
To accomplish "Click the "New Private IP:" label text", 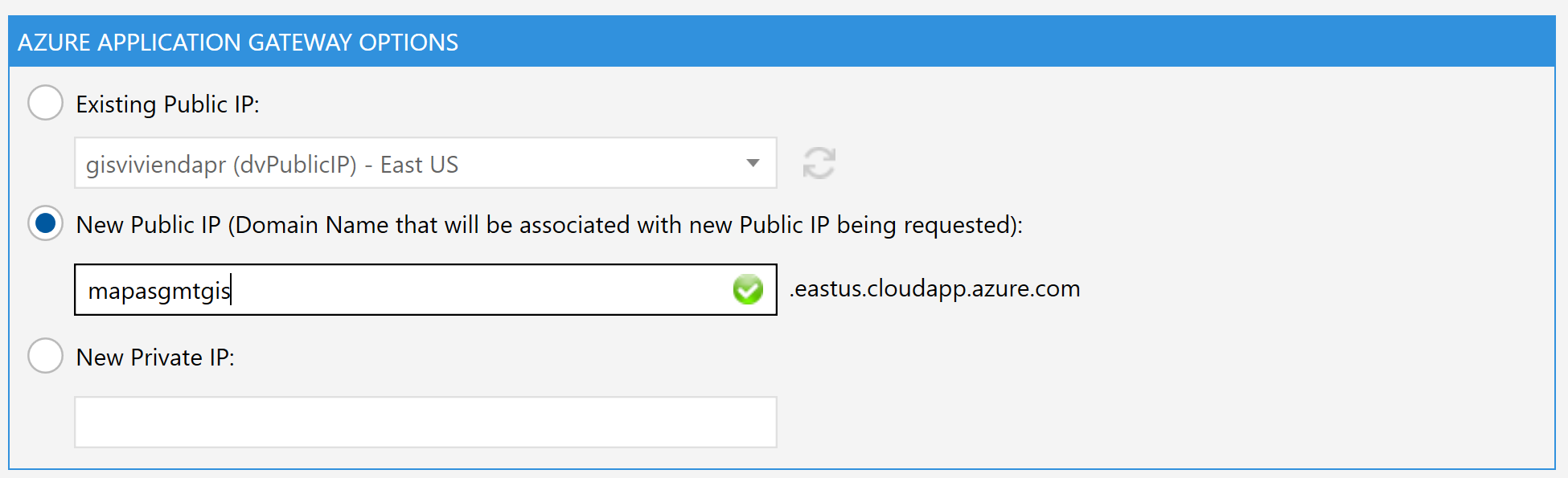I will click(155, 357).
